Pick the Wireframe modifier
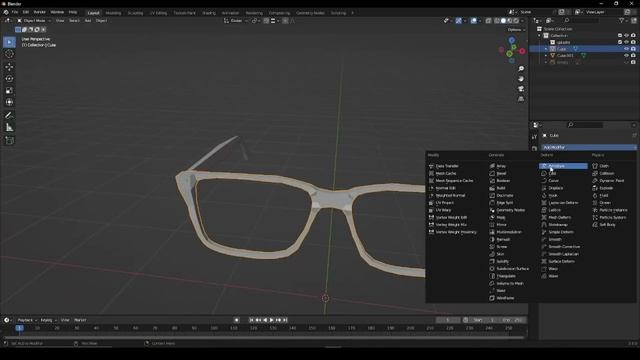The image size is (640, 360). [x=505, y=298]
